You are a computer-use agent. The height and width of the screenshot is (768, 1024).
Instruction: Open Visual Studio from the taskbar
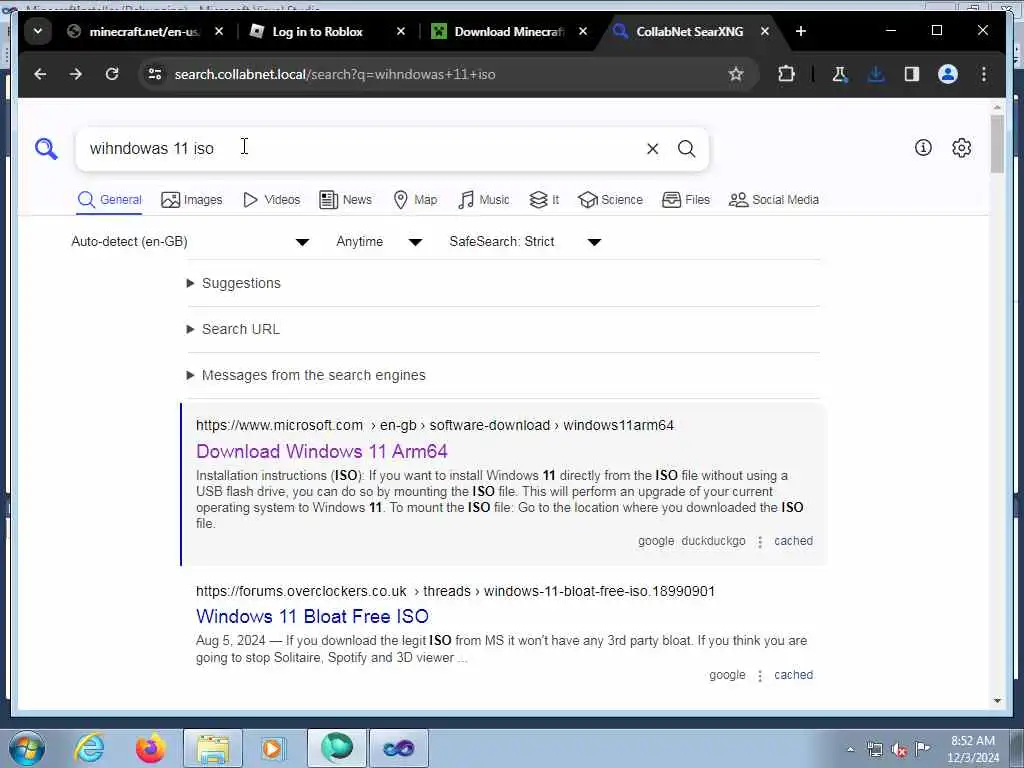tap(399, 748)
